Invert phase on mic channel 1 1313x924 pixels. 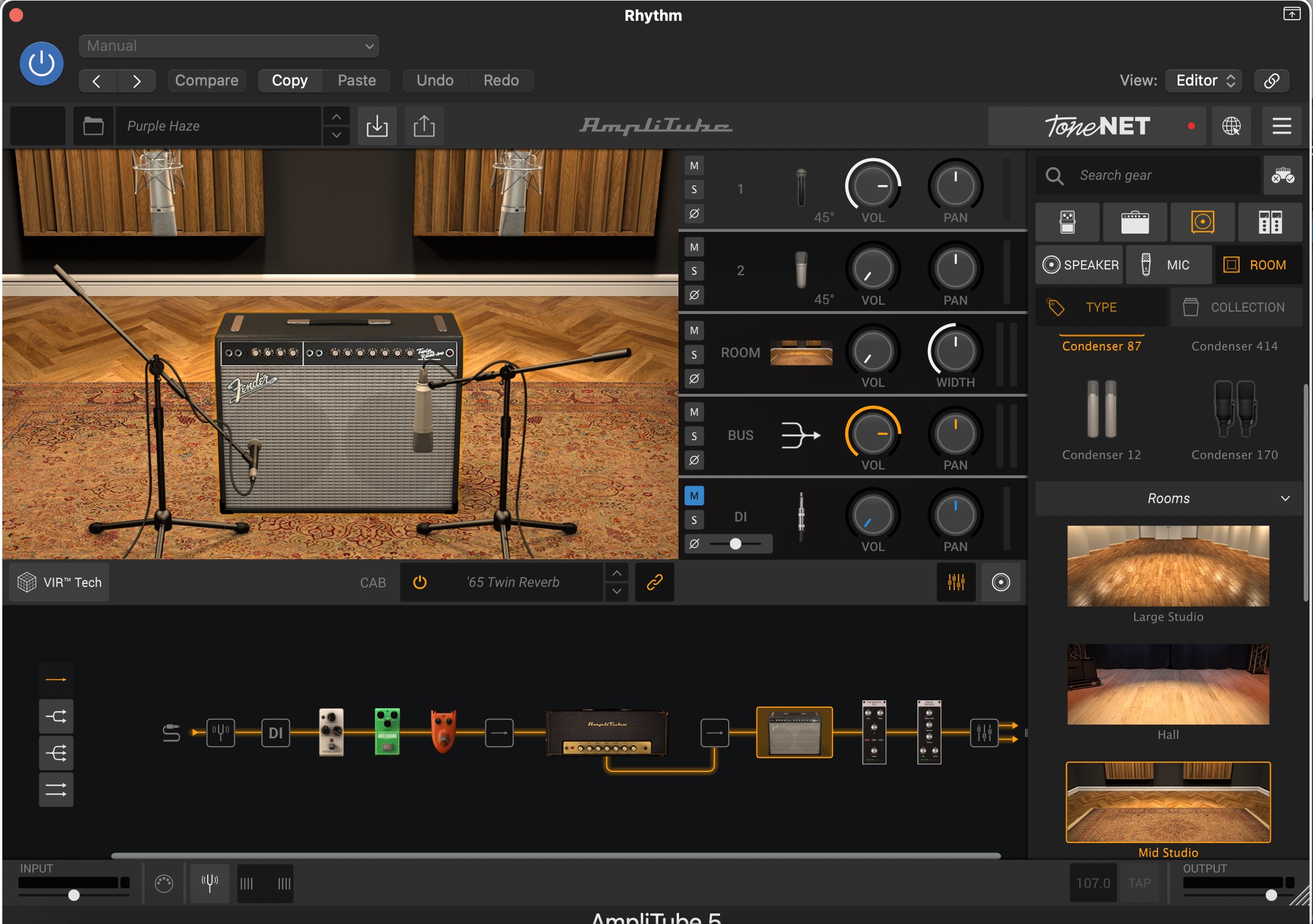pyautogui.click(x=694, y=213)
